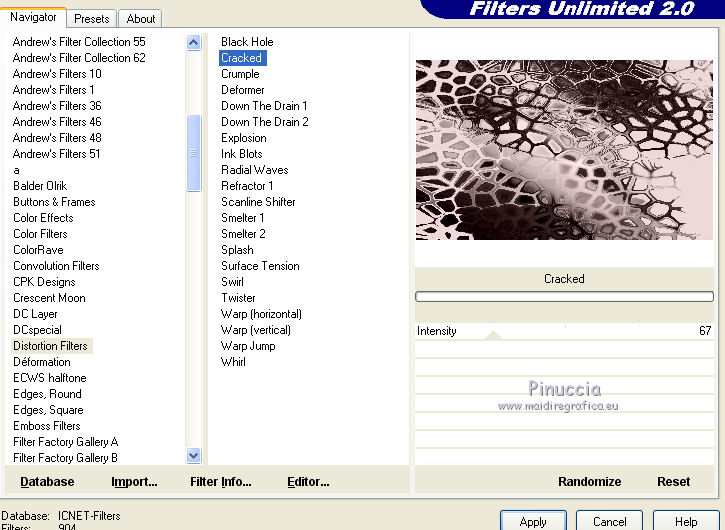This screenshot has height=530, width=725.
Task: Click the Intensity slider handle
Action: click(493, 335)
